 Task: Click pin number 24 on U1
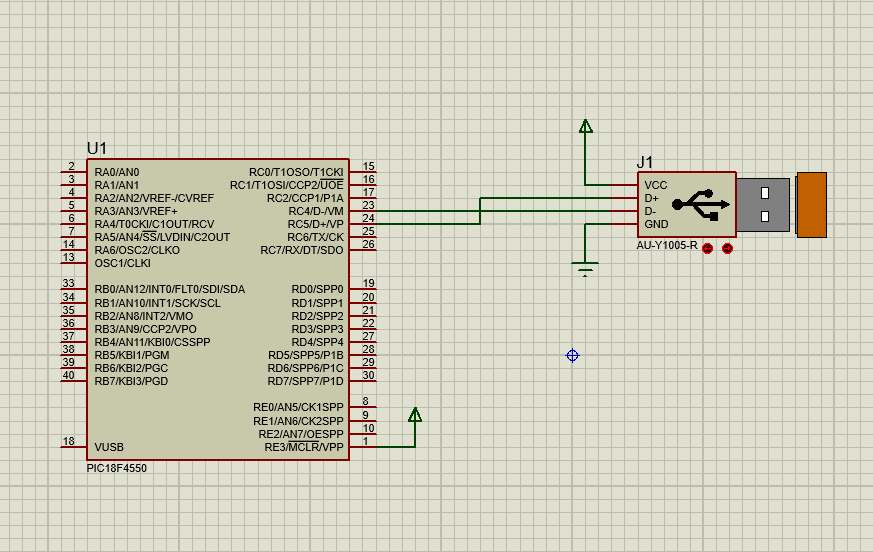369,218
